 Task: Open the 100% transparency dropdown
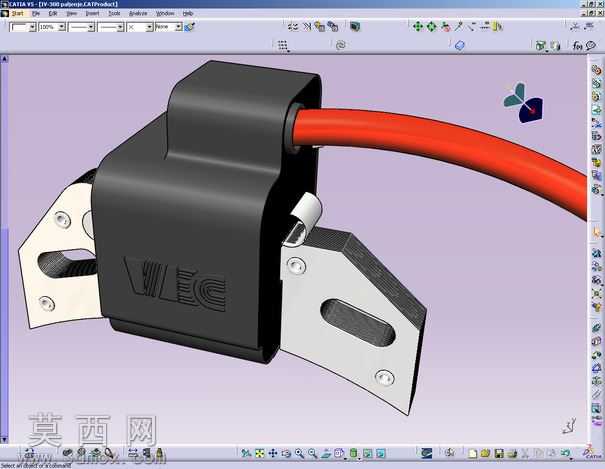coord(62,27)
